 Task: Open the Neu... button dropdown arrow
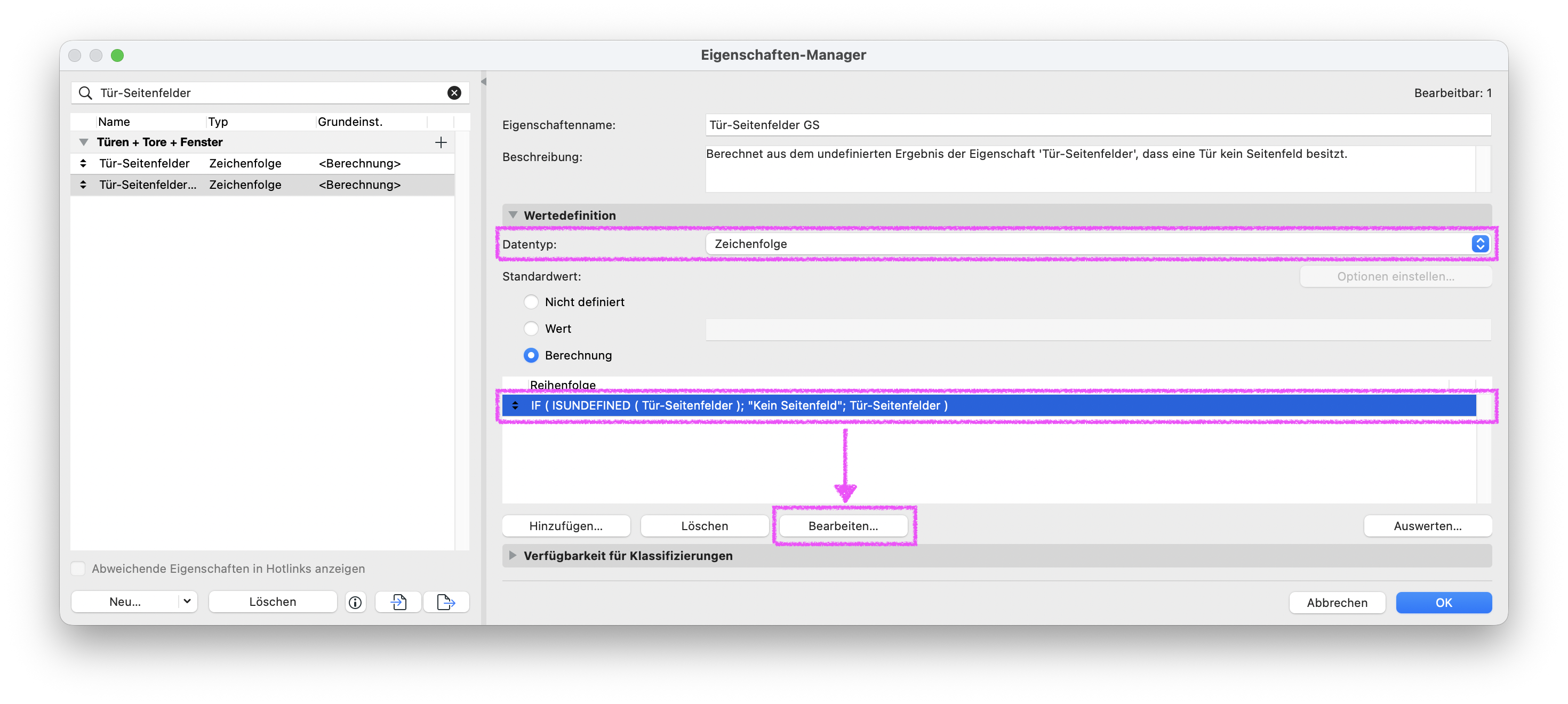pyautogui.click(x=187, y=602)
